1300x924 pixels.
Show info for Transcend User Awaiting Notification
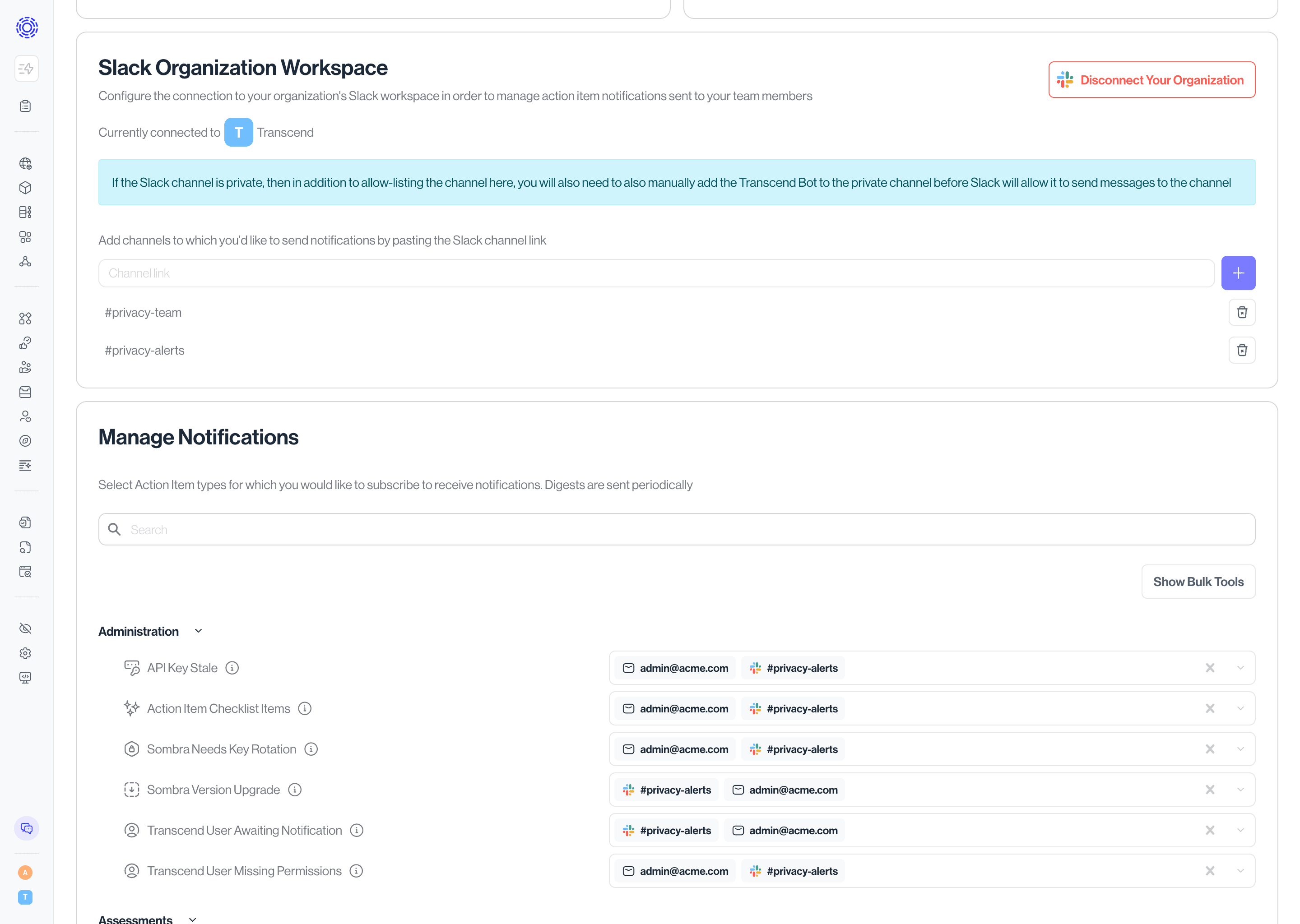coord(357,831)
